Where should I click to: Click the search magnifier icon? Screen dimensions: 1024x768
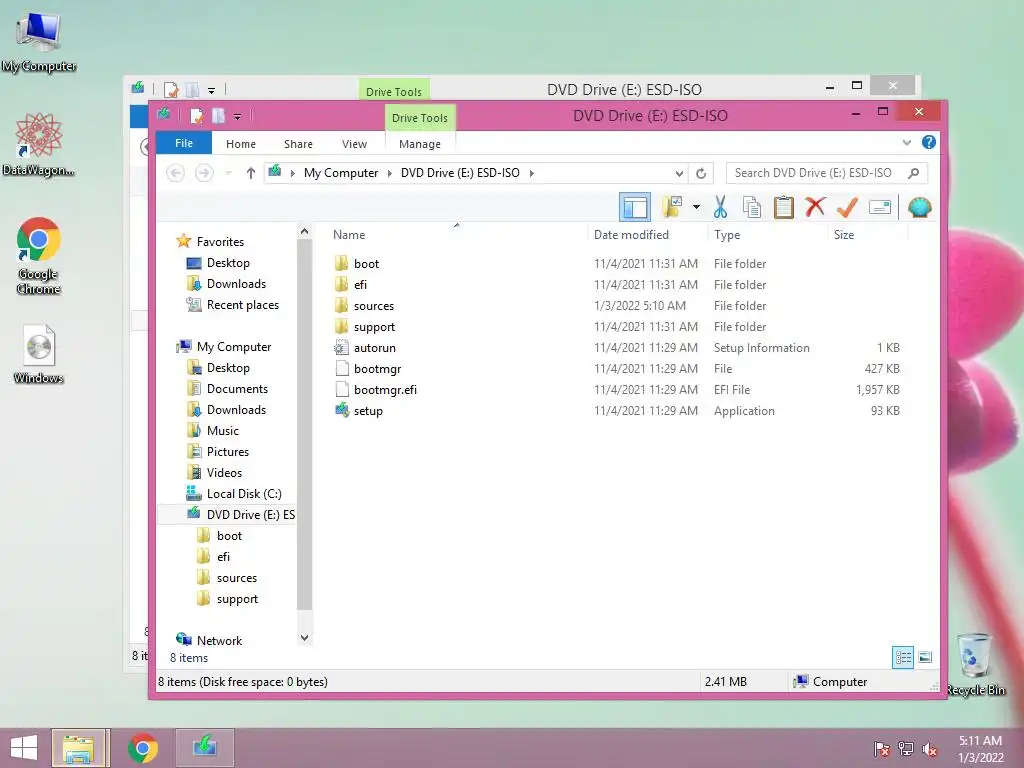coord(914,173)
